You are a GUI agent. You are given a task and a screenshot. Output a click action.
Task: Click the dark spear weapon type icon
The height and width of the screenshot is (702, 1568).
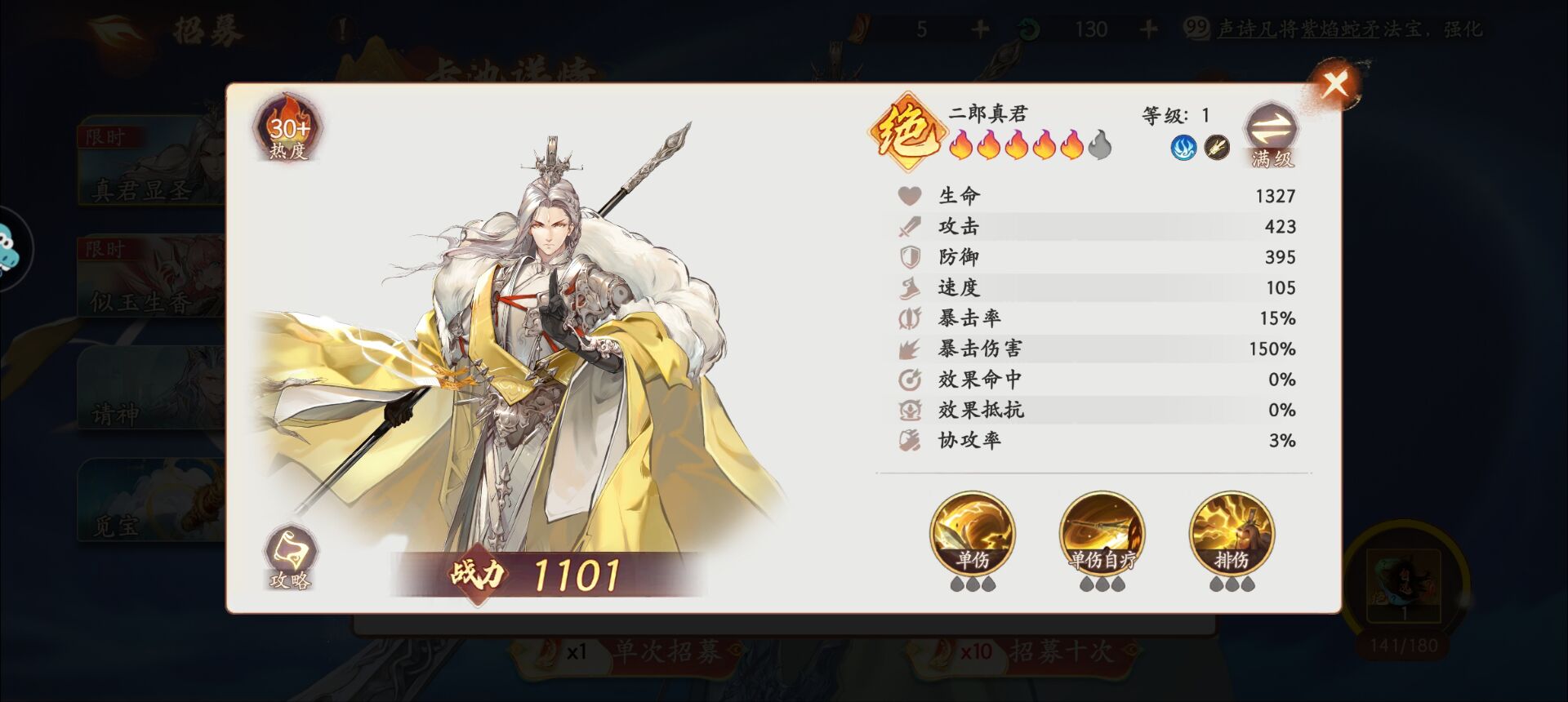pyautogui.click(x=1217, y=148)
